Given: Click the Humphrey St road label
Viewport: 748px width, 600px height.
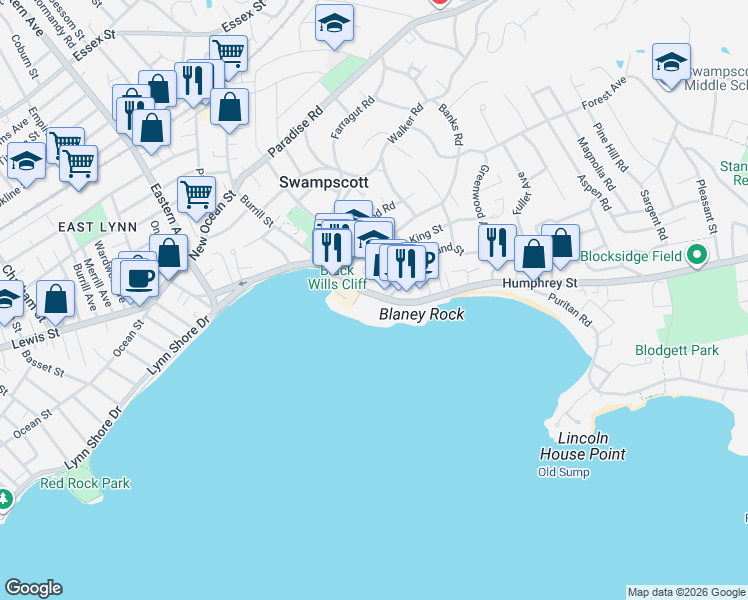Looking at the screenshot, I should pyautogui.click(x=540, y=283).
